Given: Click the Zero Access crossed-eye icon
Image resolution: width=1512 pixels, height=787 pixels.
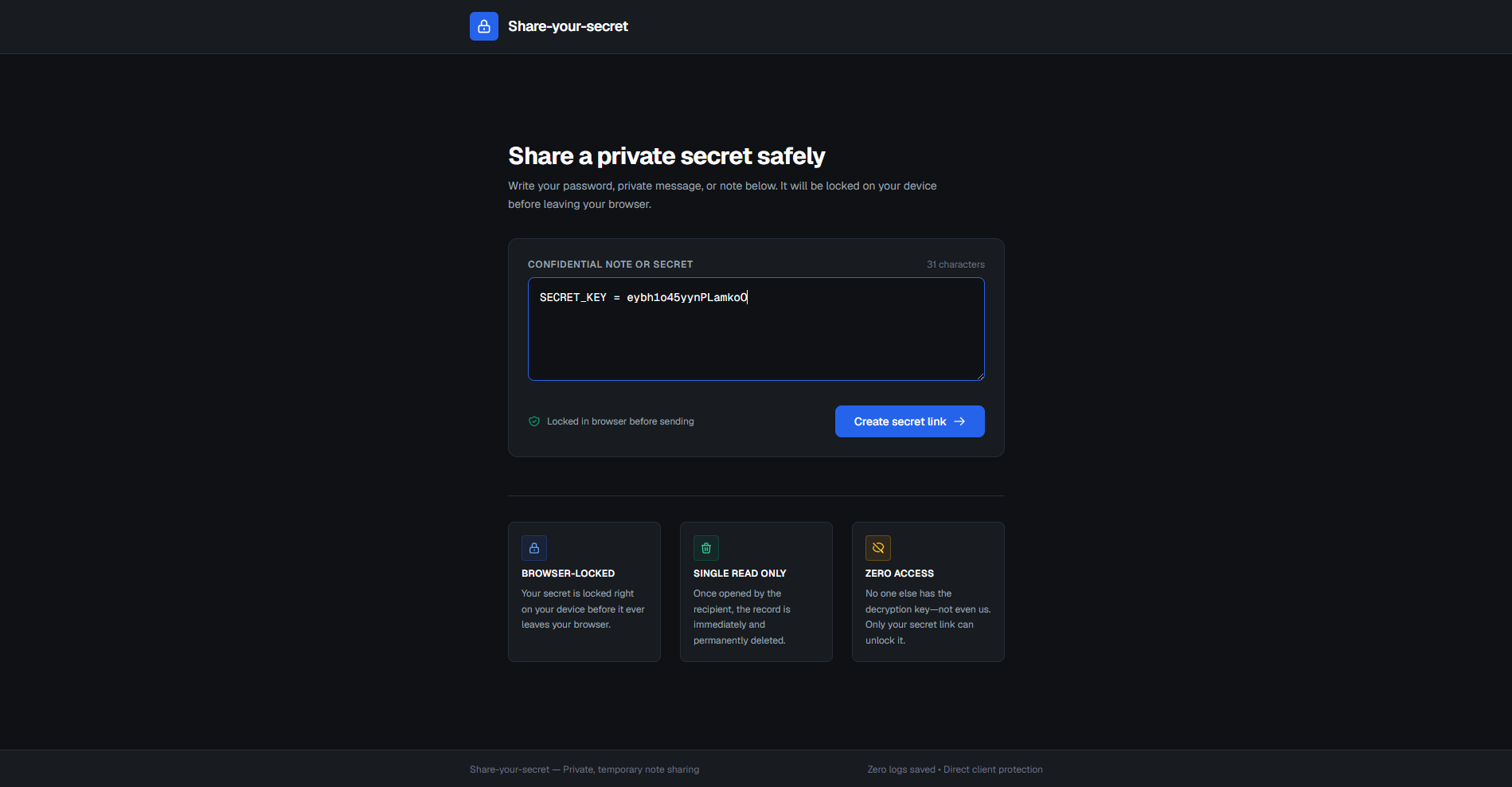Looking at the screenshot, I should tap(878, 548).
